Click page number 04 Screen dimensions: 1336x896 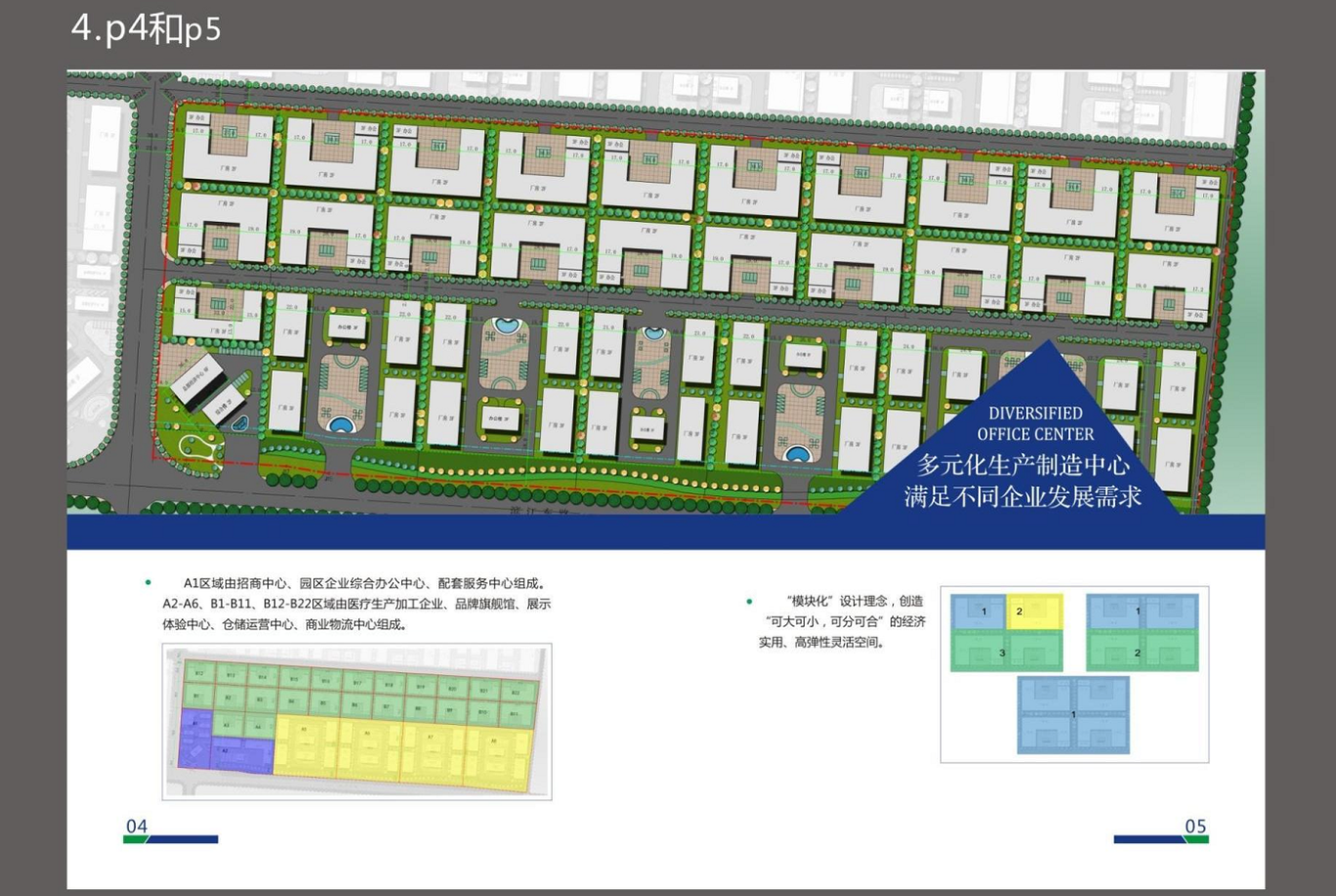(x=137, y=827)
